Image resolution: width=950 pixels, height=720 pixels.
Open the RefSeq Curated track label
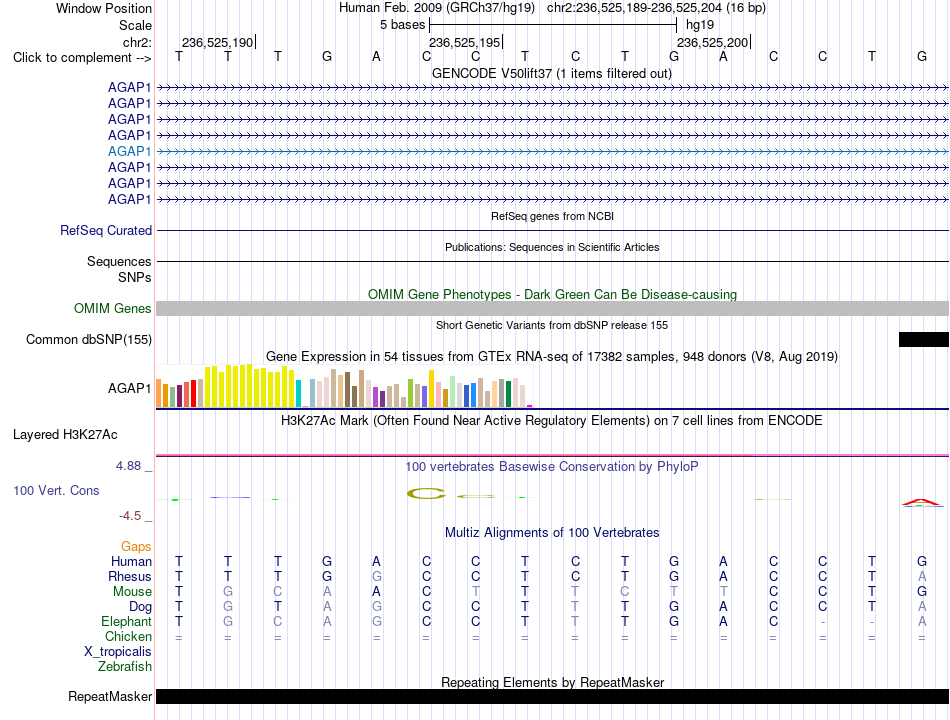[106, 230]
